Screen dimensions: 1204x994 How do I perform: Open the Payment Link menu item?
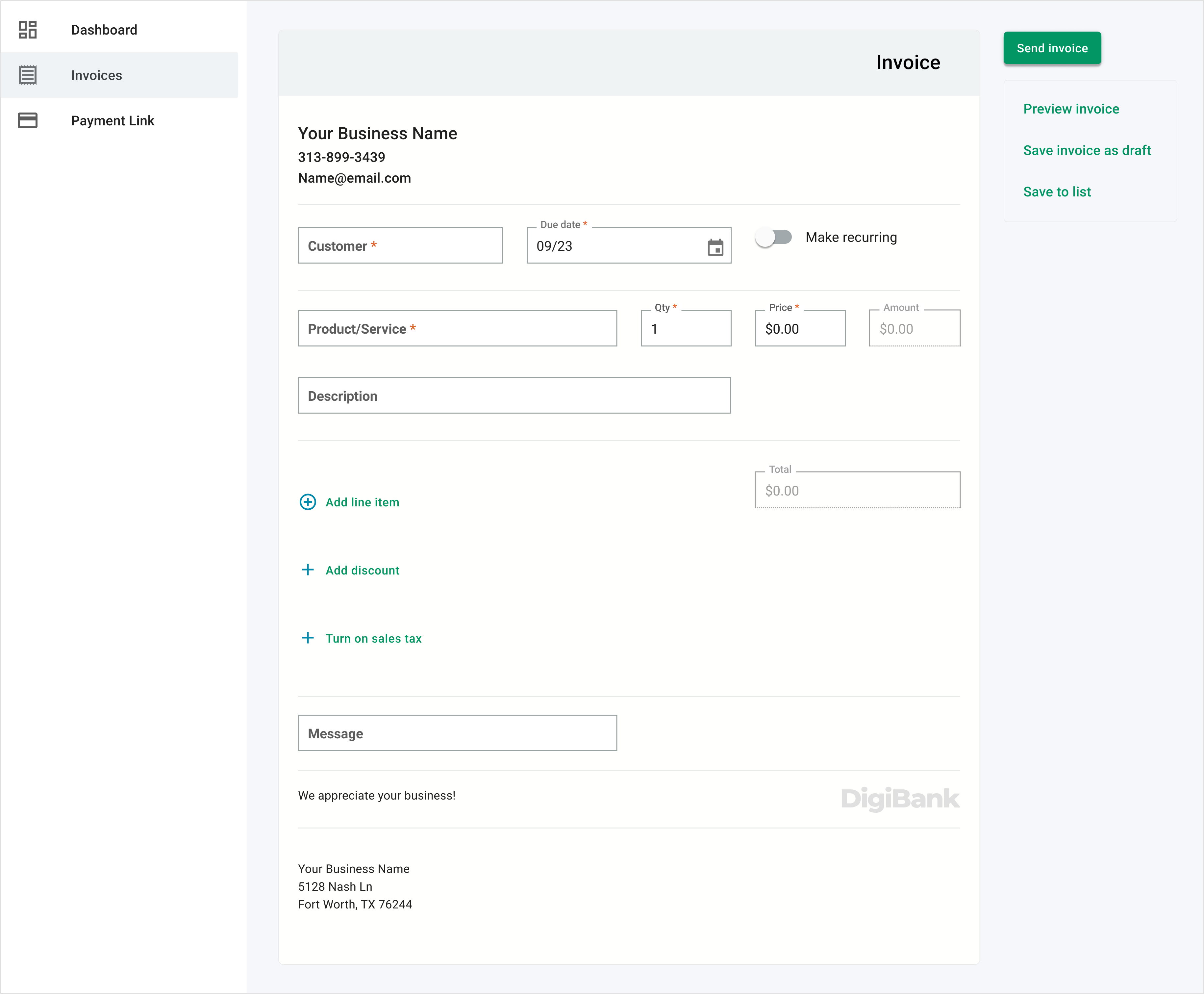[x=112, y=120]
